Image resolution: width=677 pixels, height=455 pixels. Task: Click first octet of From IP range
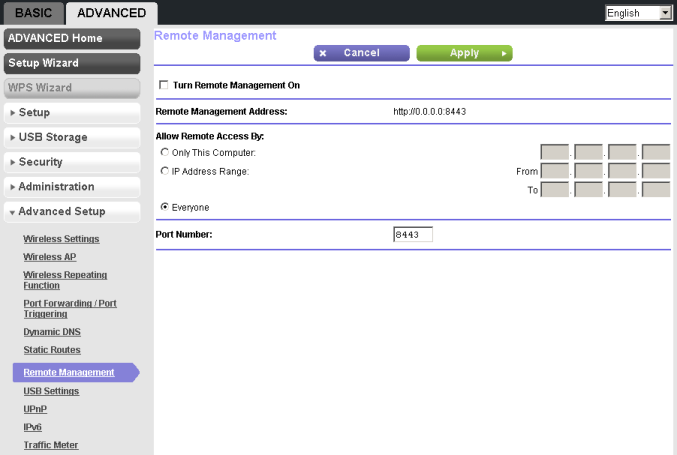(x=555, y=171)
